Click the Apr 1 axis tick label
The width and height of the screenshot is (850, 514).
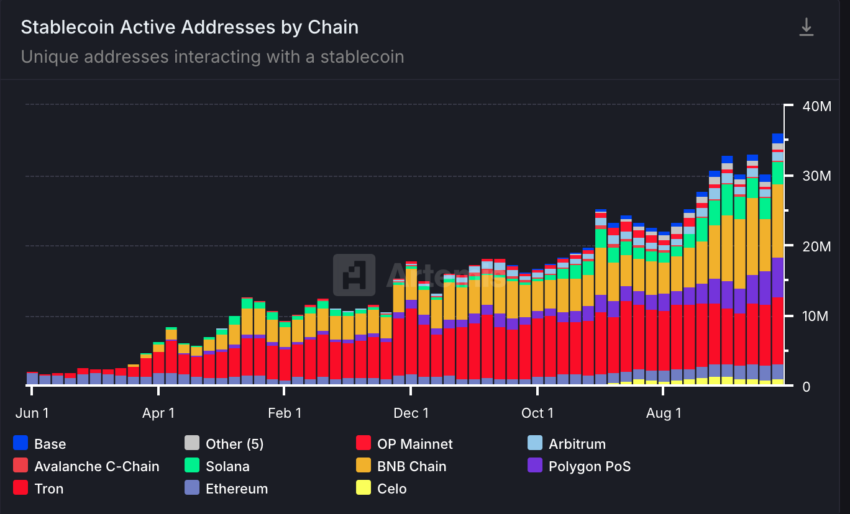tap(158, 413)
